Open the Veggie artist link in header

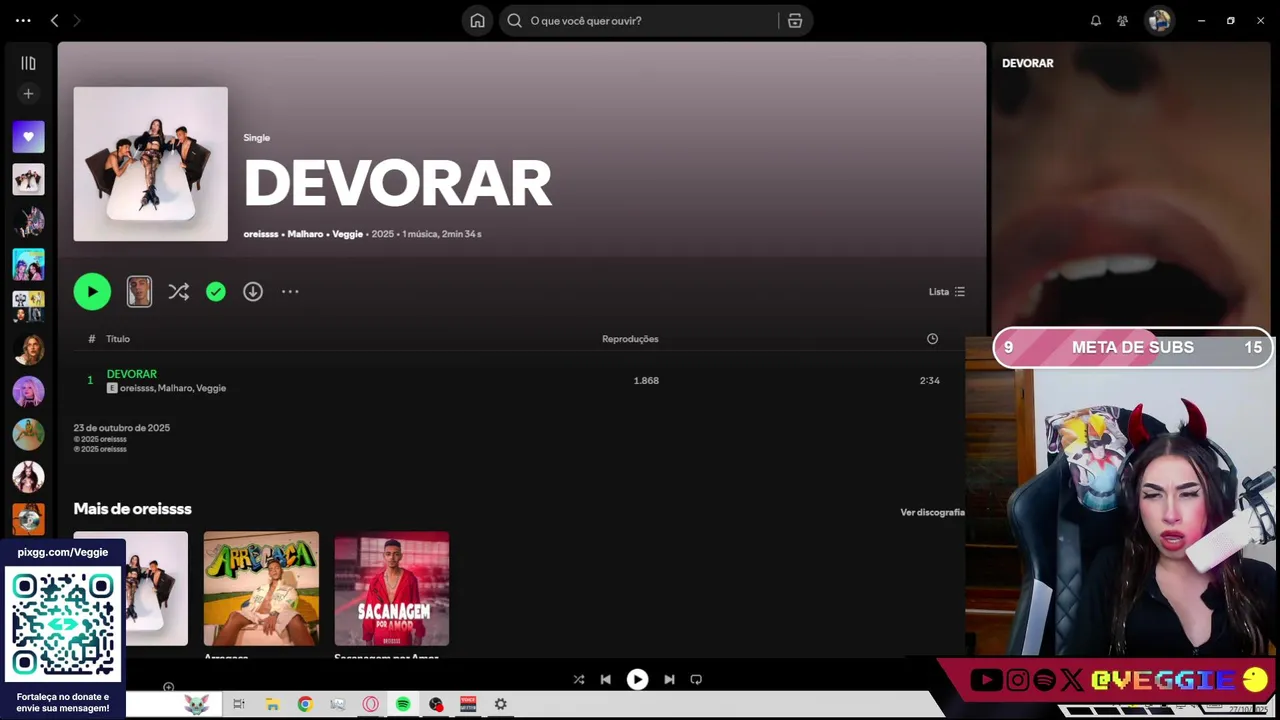click(x=347, y=234)
